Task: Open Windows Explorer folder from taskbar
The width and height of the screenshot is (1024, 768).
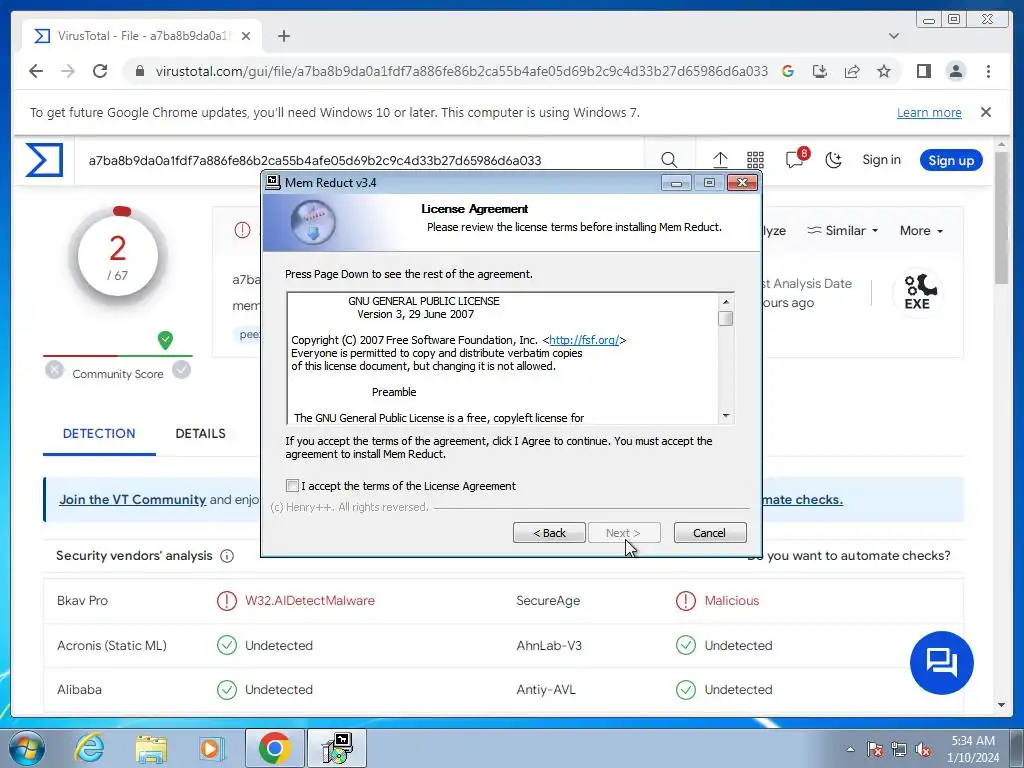Action: [x=152, y=748]
